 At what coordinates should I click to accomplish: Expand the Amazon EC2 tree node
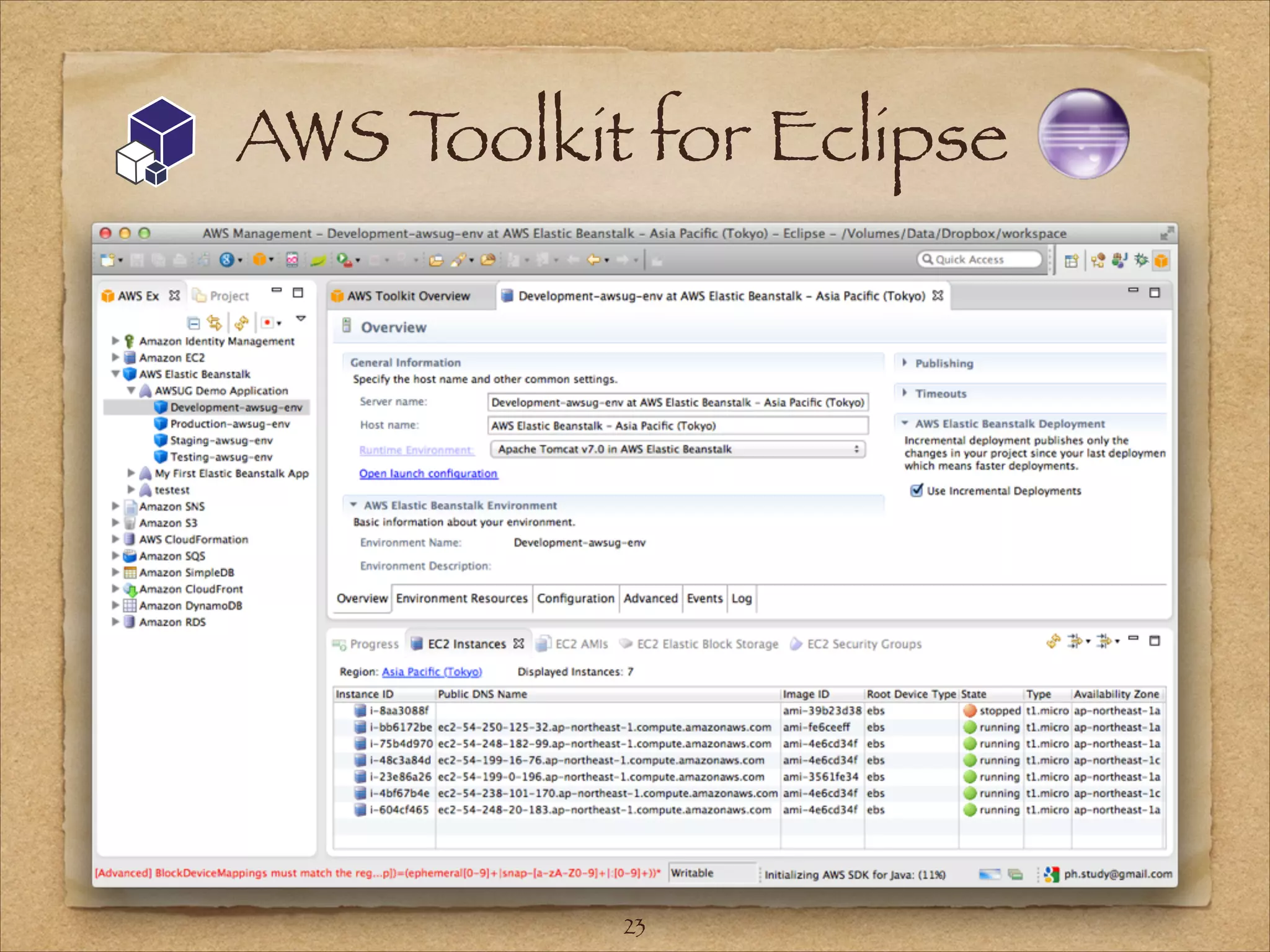(115, 357)
